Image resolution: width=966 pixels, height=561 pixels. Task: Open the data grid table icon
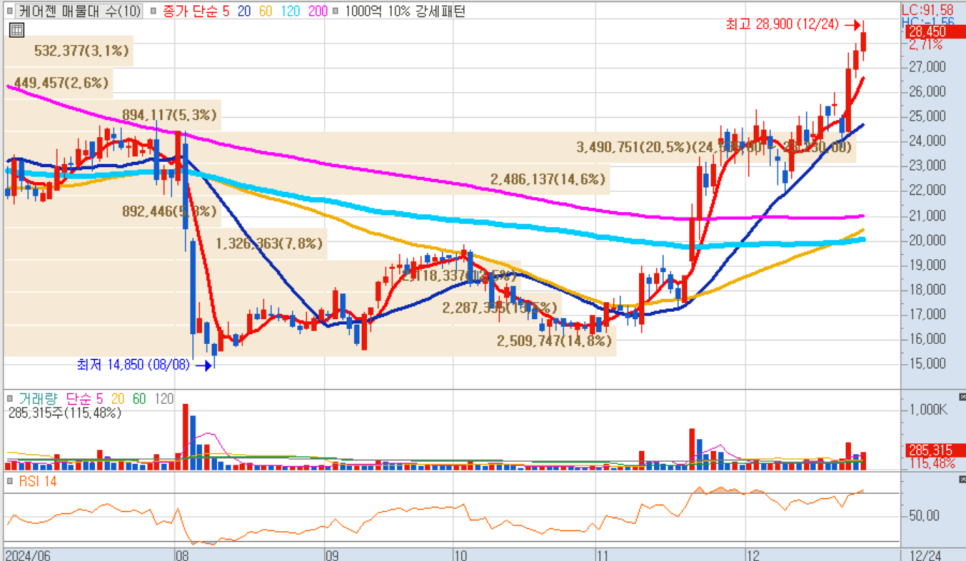tap(17, 29)
